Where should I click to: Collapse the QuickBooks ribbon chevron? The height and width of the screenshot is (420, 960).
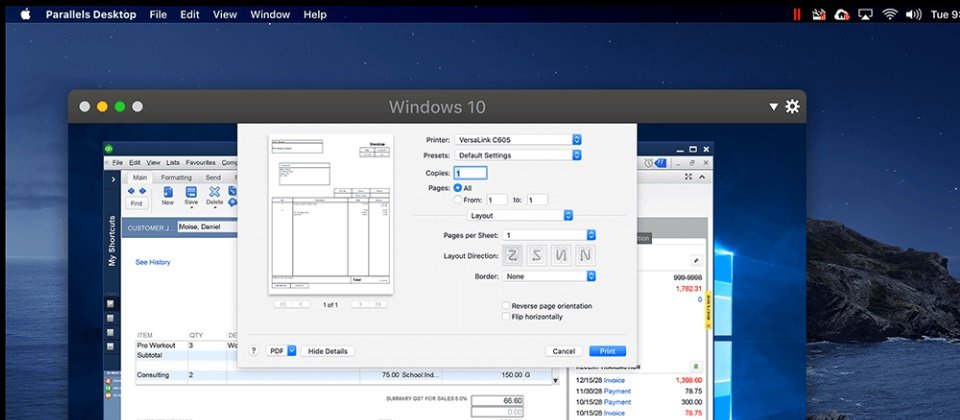[x=702, y=177]
